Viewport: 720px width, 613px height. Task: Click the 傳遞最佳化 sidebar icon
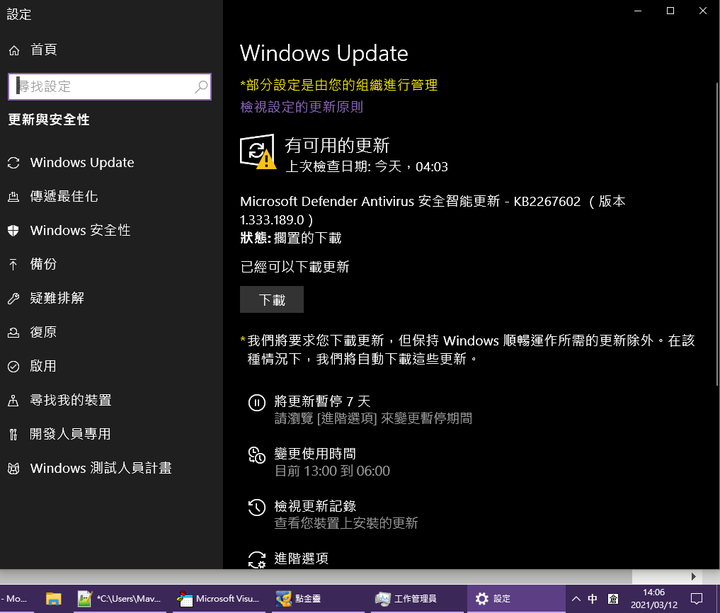[14, 197]
